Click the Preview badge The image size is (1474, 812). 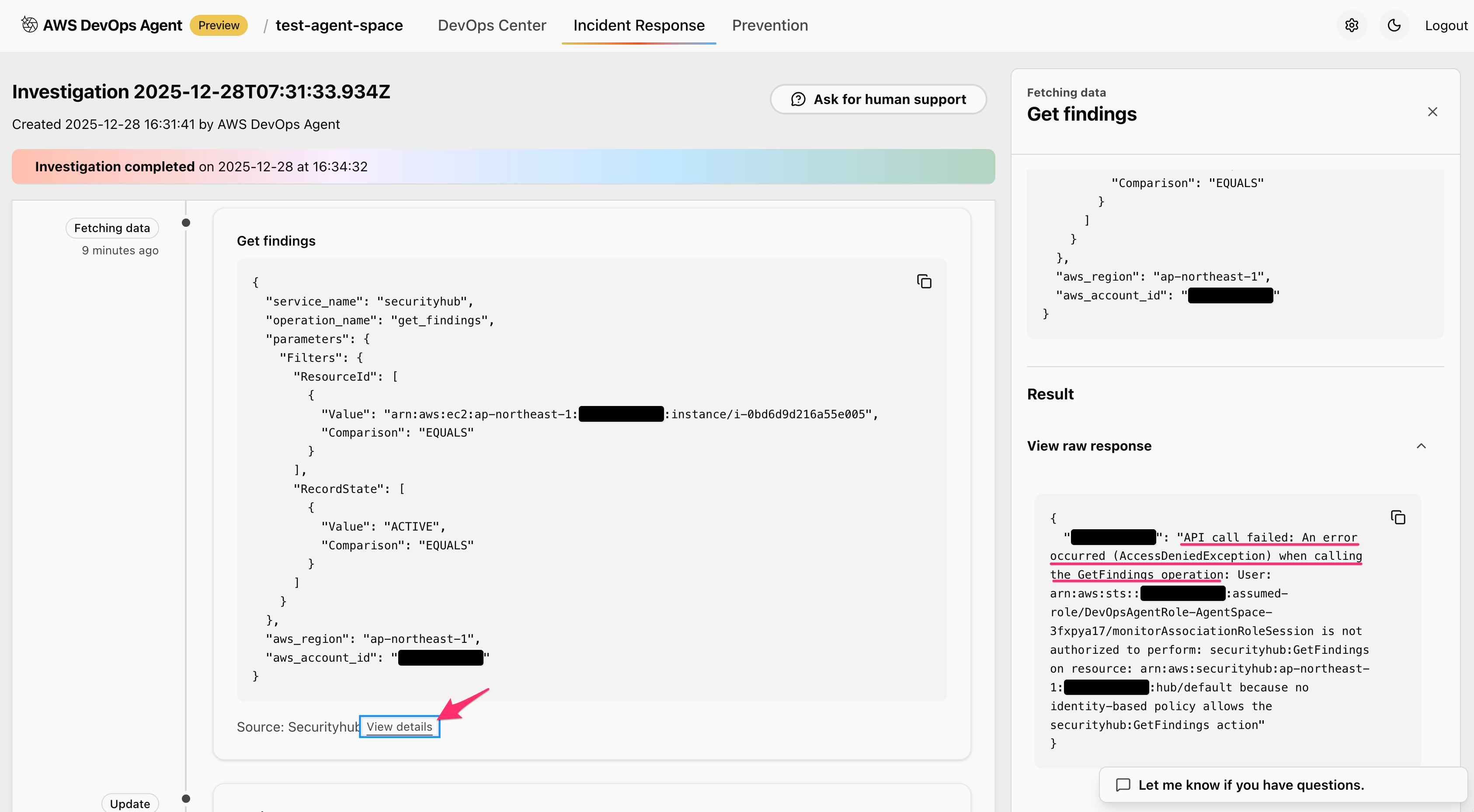click(x=219, y=24)
